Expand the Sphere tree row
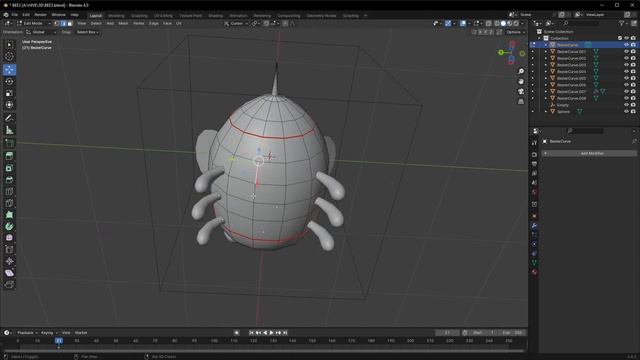 coord(546,111)
